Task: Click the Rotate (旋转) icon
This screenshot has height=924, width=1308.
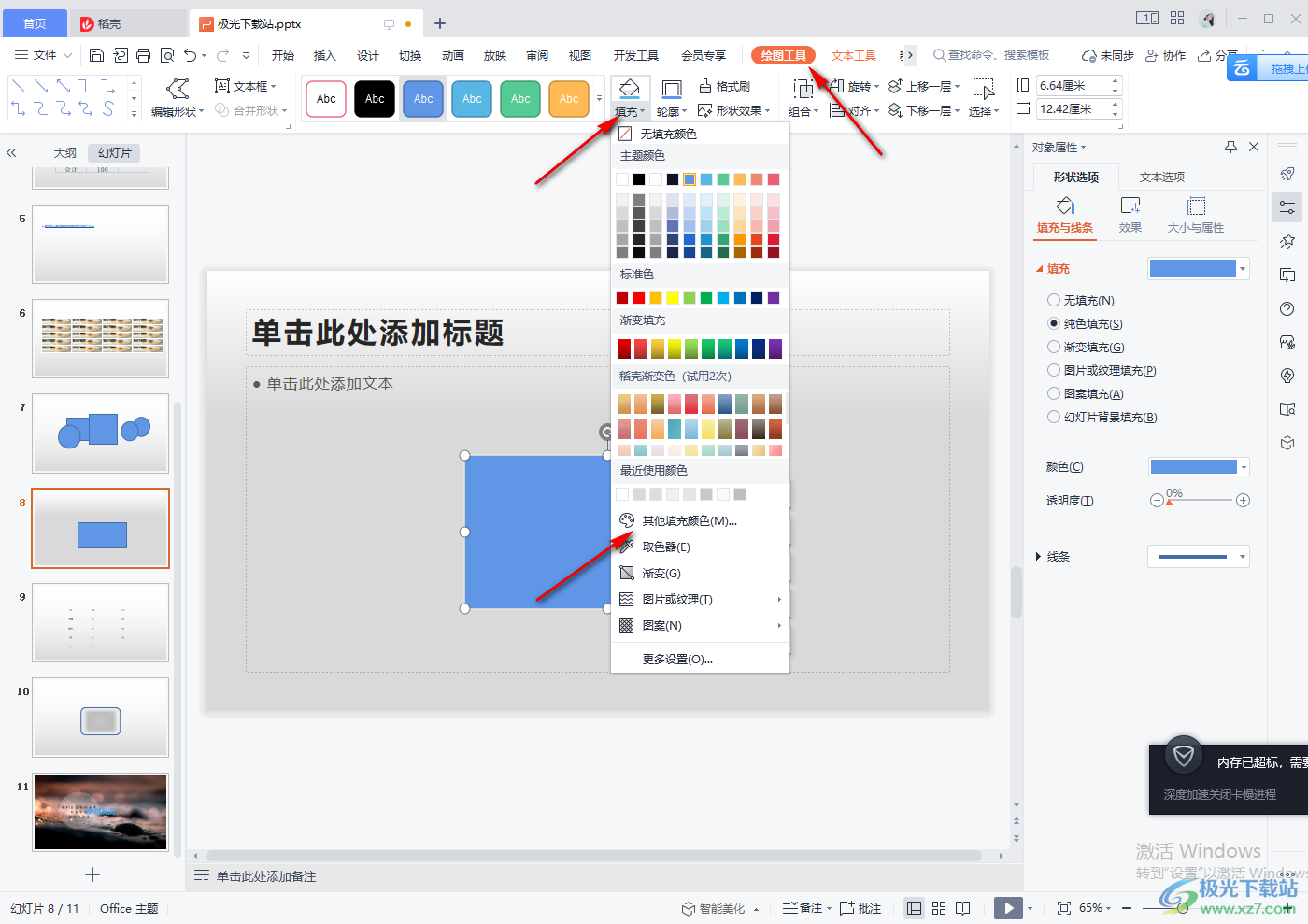Action: pos(837,86)
